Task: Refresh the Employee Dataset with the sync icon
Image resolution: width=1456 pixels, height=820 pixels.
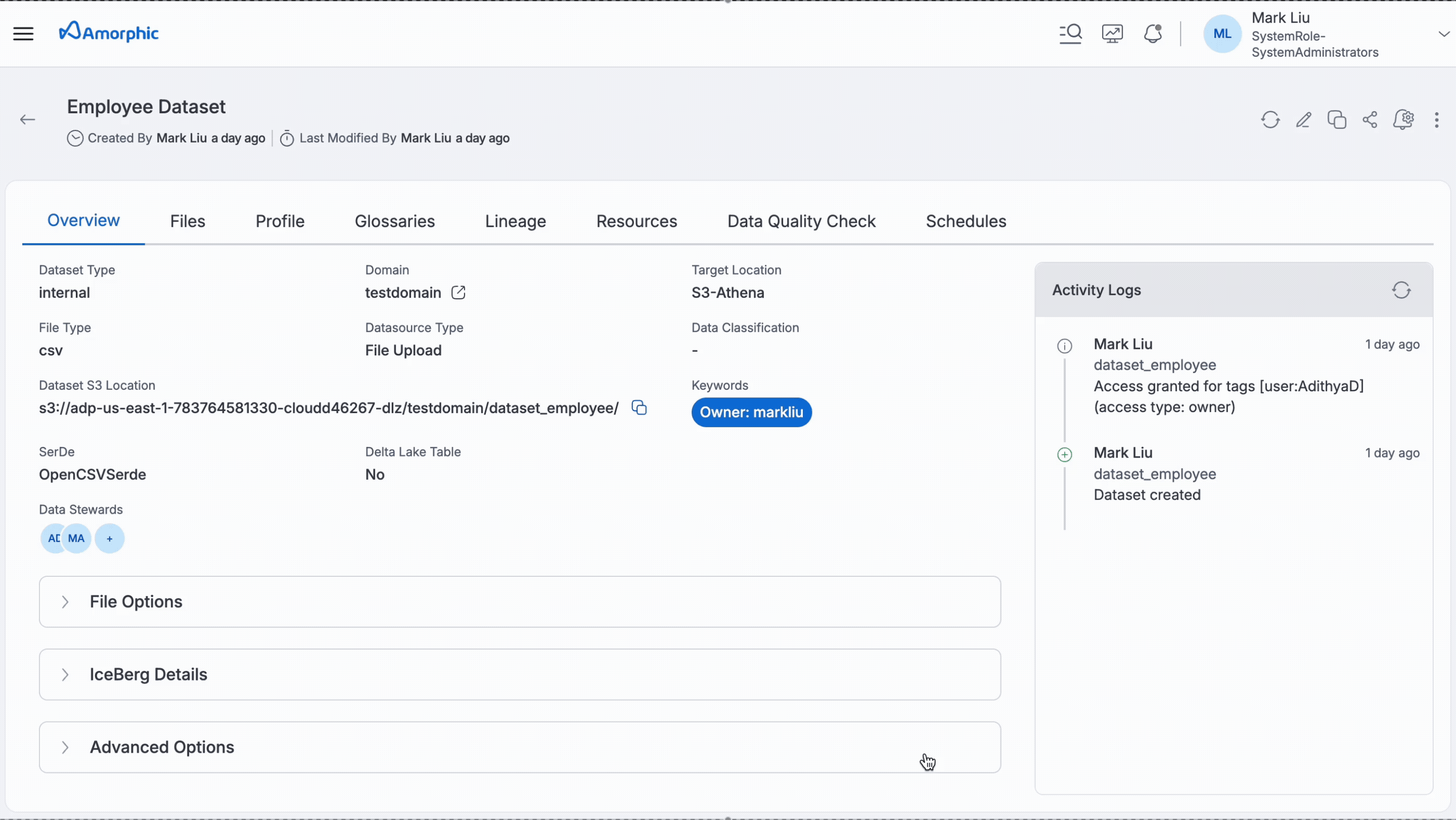Action: (1270, 120)
